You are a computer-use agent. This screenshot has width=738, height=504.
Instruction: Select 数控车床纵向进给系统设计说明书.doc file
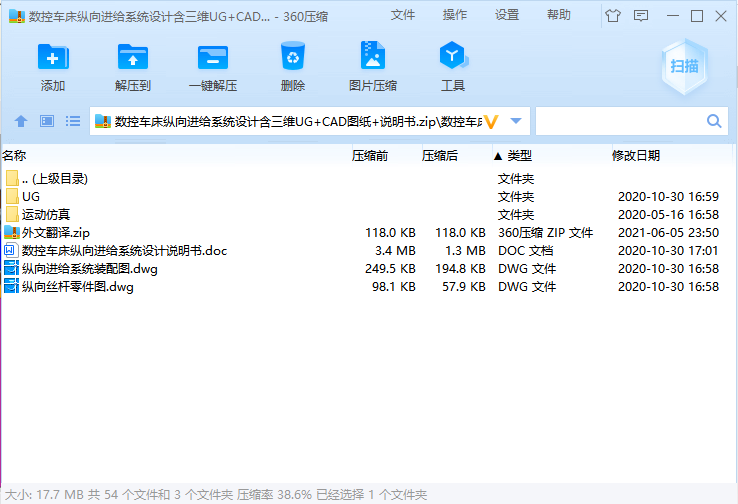367,250
